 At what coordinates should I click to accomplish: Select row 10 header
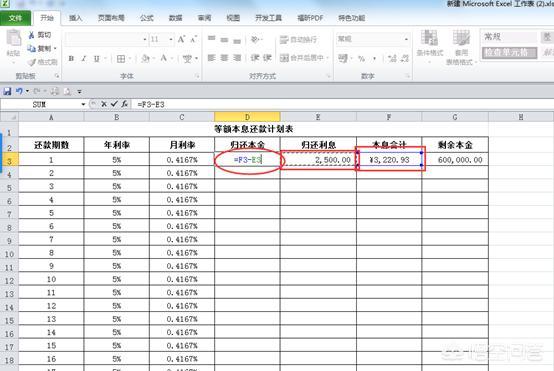(x=9, y=254)
